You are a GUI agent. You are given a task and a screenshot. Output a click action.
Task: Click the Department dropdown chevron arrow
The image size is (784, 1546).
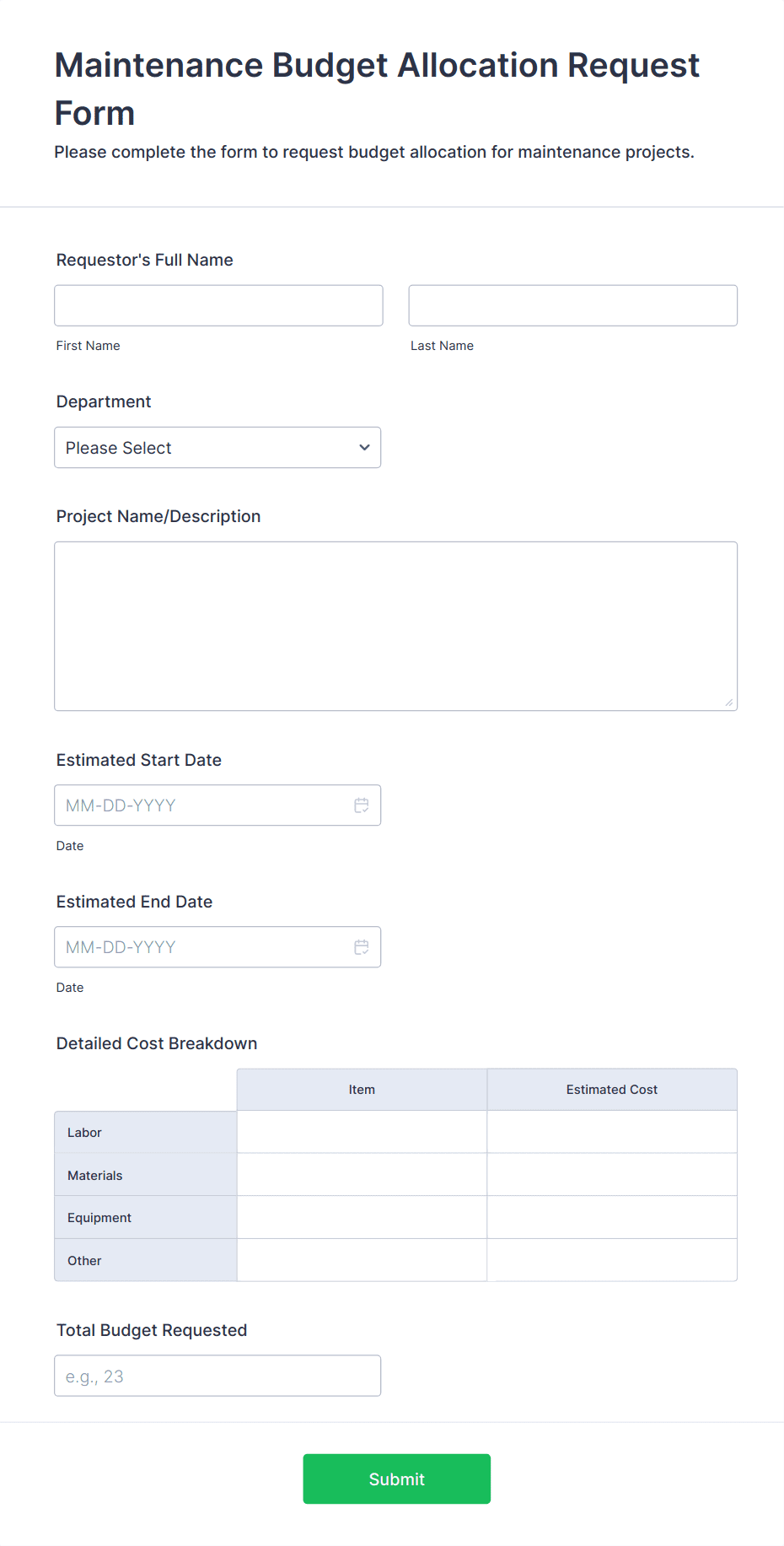(363, 447)
